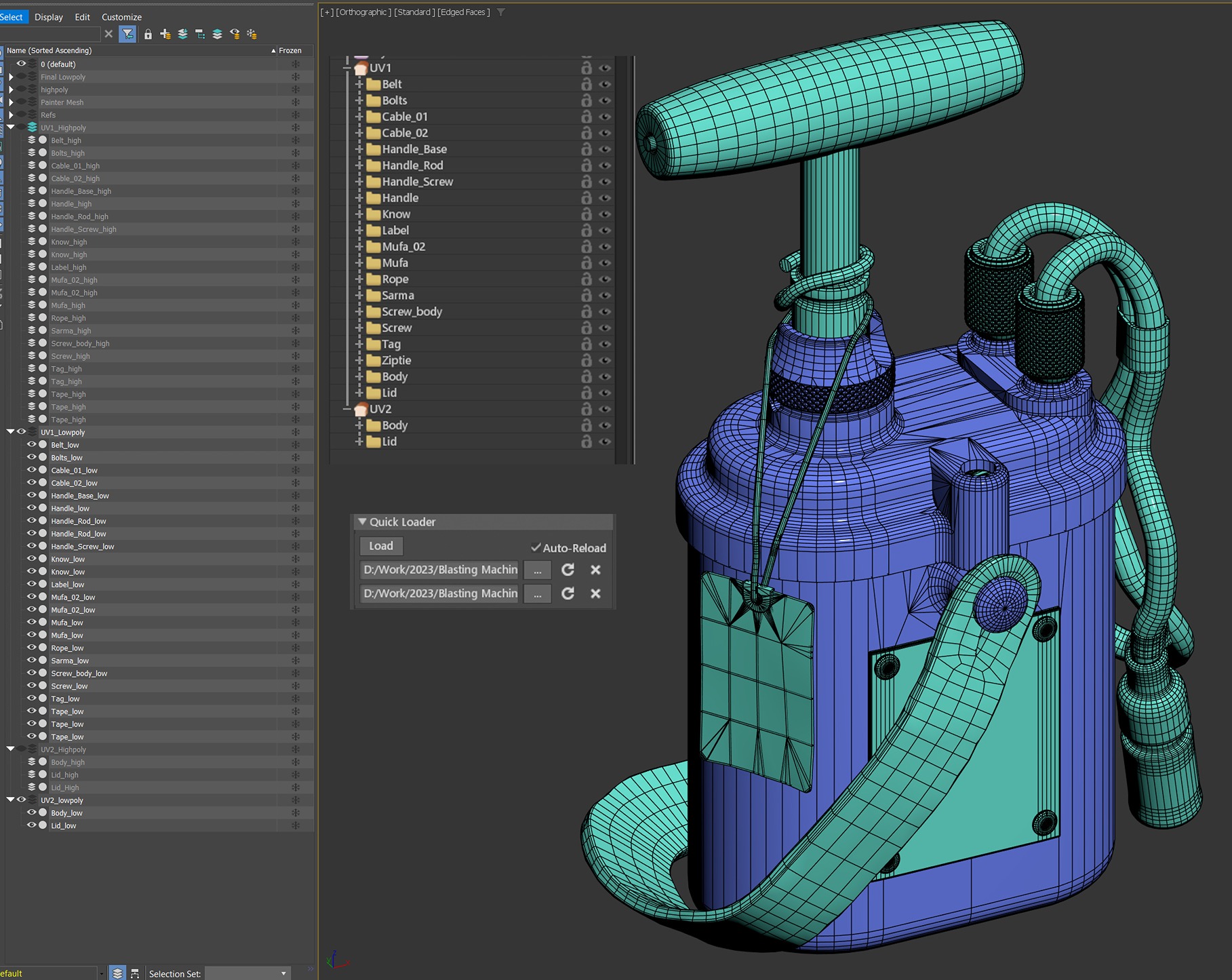Click the Hide All Layers eye icon
The height and width of the screenshot is (980, 1232).
[x=235, y=34]
